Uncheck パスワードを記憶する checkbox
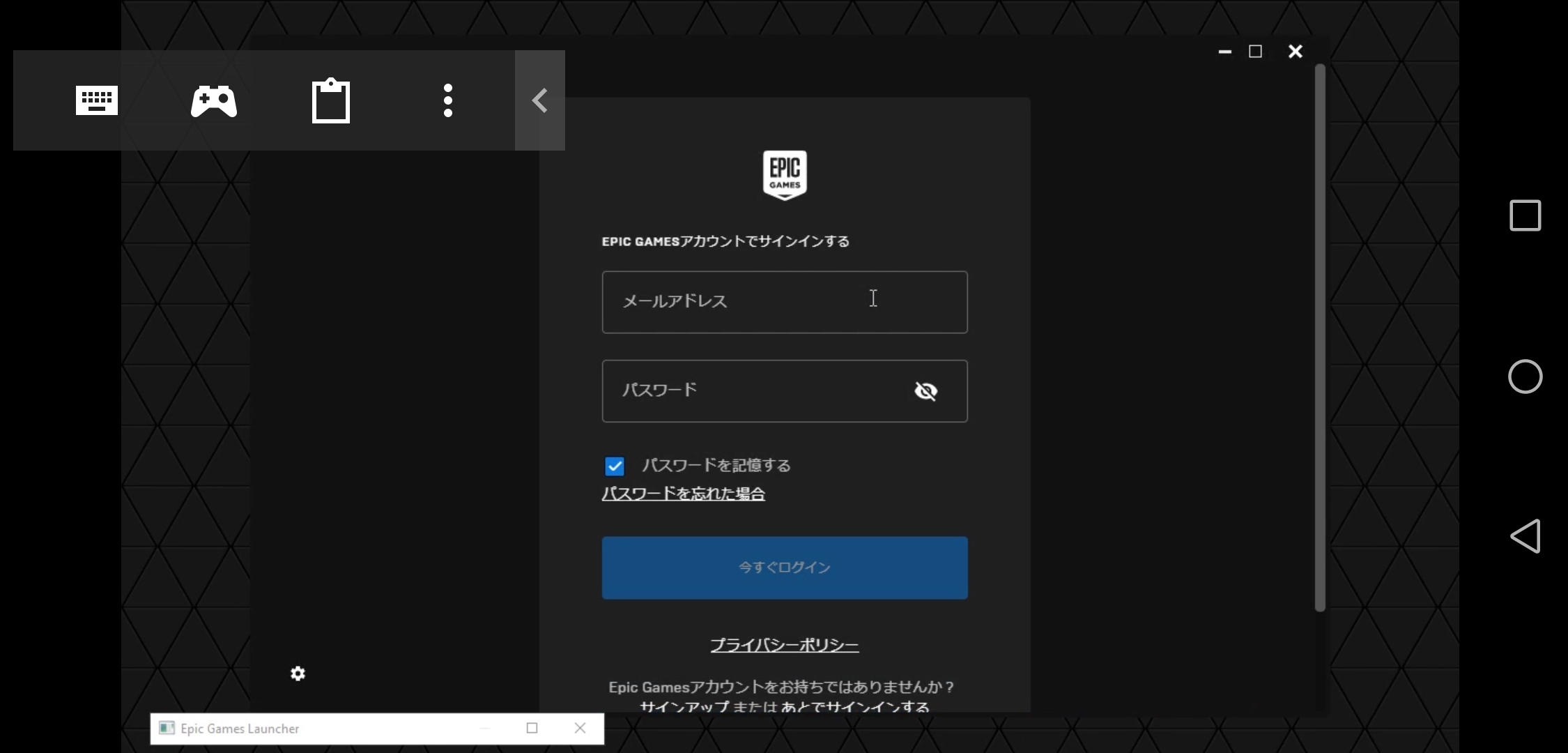The width and height of the screenshot is (1568, 753). point(615,466)
